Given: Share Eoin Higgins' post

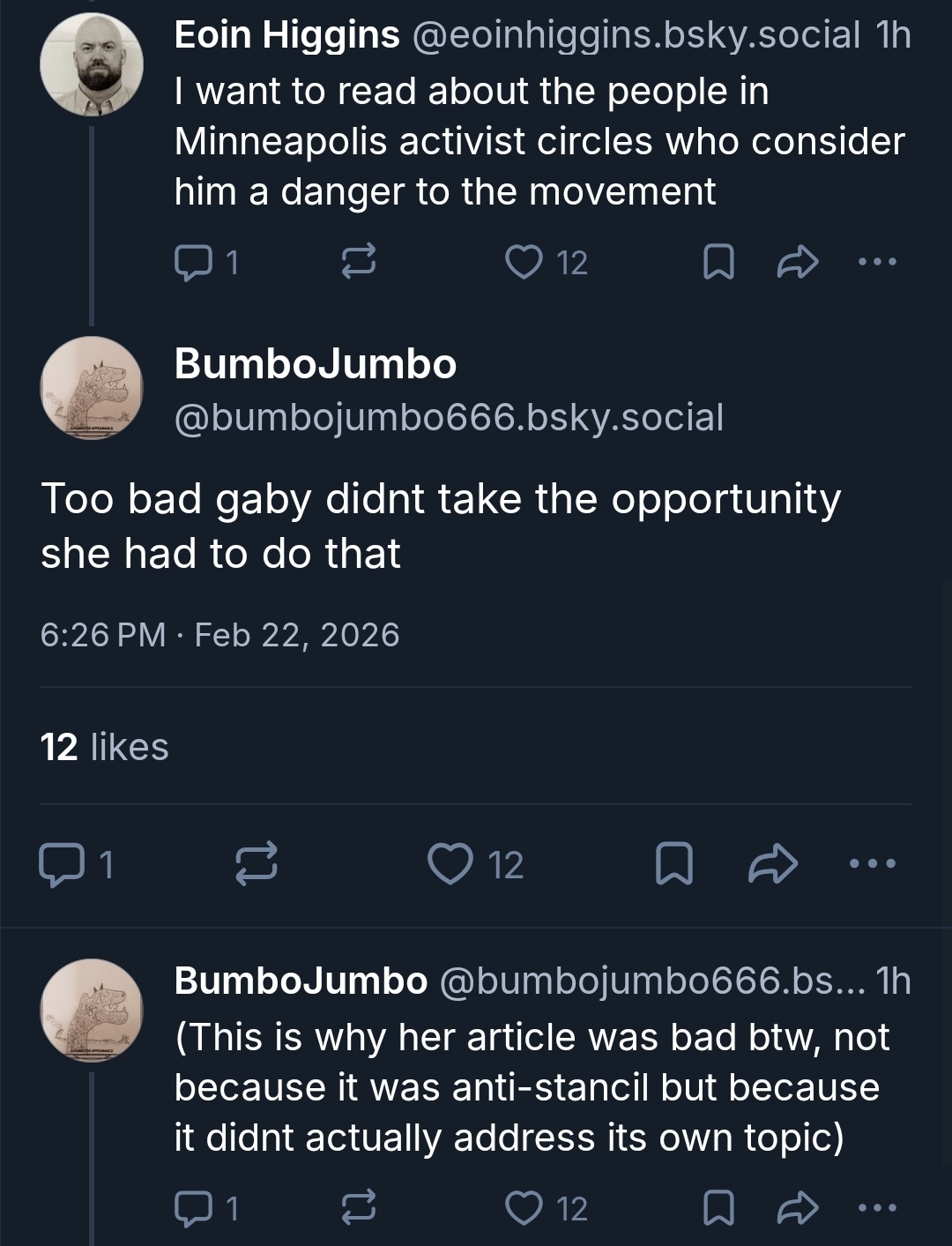Looking at the screenshot, I should (798, 262).
